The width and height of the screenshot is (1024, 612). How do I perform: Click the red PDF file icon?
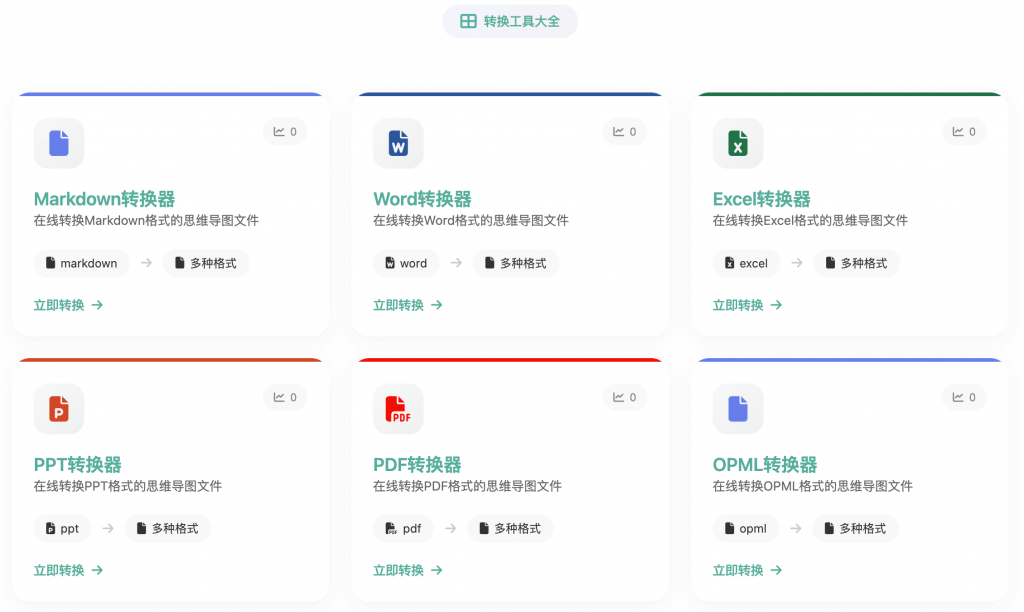point(398,409)
